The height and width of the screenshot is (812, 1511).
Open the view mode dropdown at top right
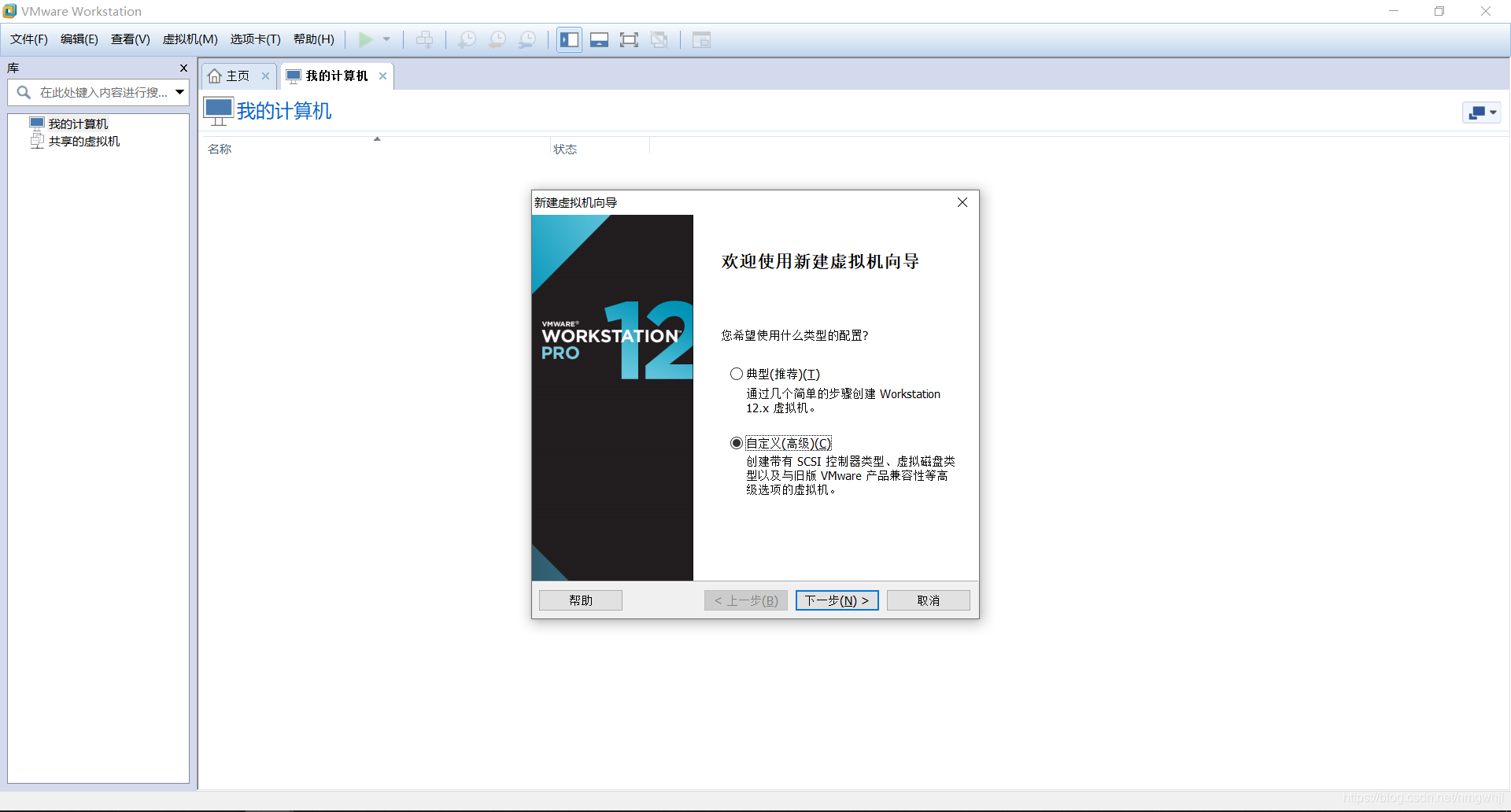click(1482, 113)
